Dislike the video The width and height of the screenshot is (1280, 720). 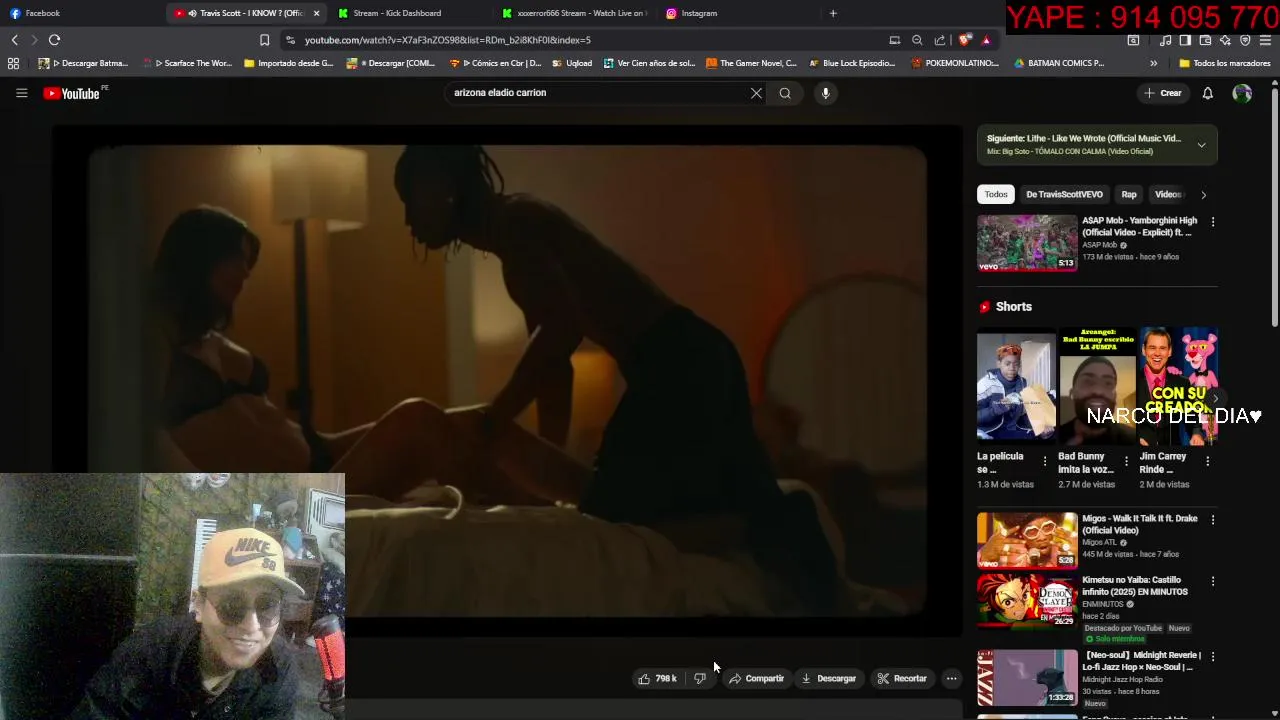pyautogui.click(x=700, y=678)
